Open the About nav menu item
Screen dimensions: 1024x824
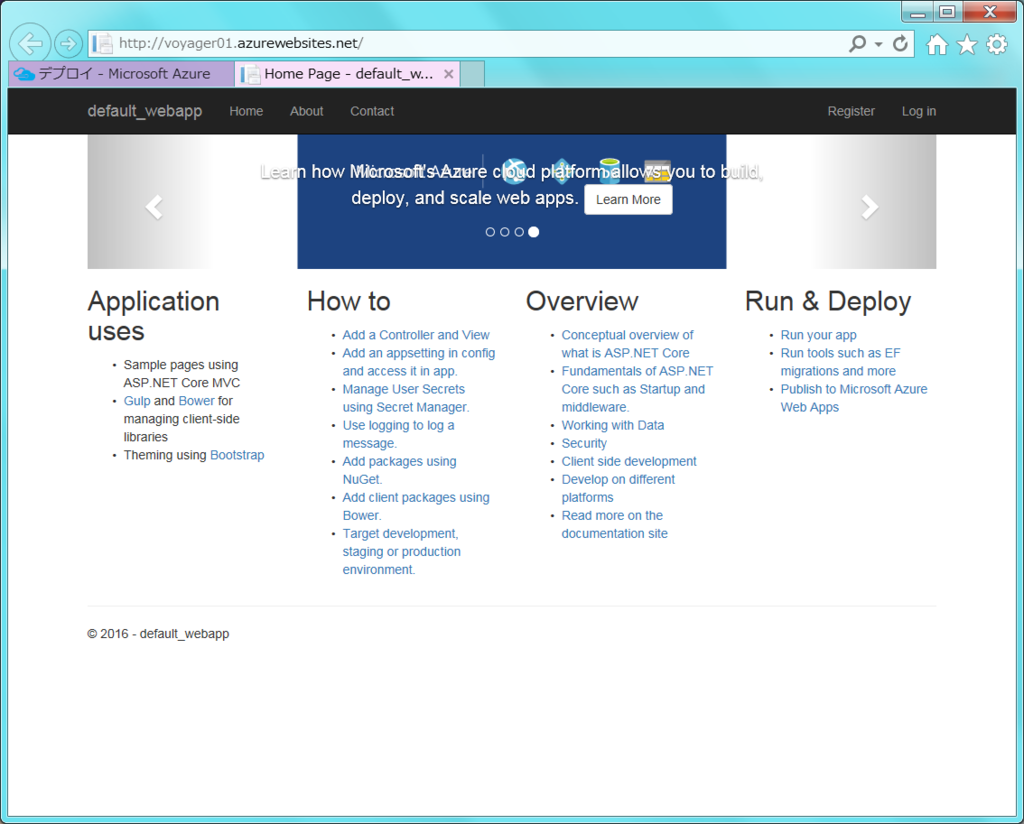(x=307, y=111)
